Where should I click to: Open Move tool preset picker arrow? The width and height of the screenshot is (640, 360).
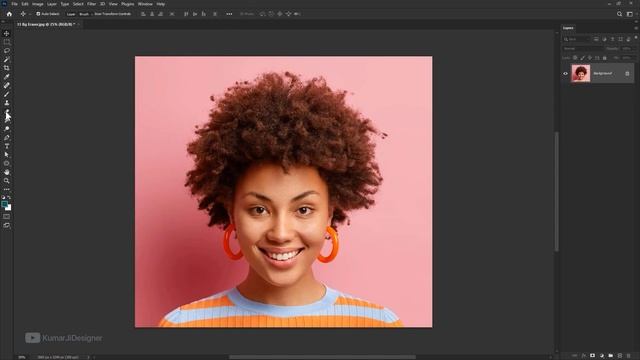(29, 14)
